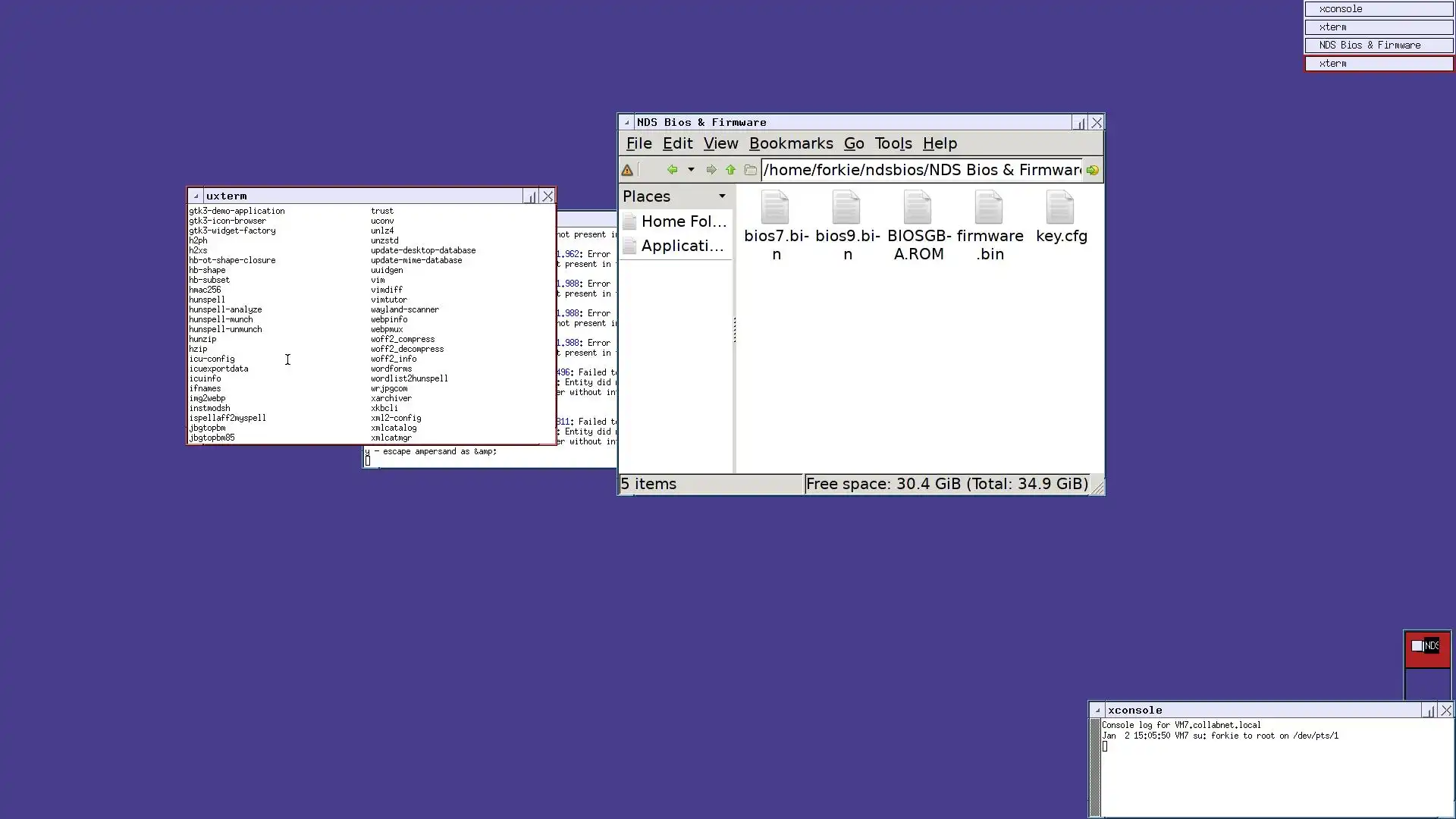Select the BIOSGBA.ROM file
The width and height of the screenshot is (1456, 819).
[x=918, y=208]
